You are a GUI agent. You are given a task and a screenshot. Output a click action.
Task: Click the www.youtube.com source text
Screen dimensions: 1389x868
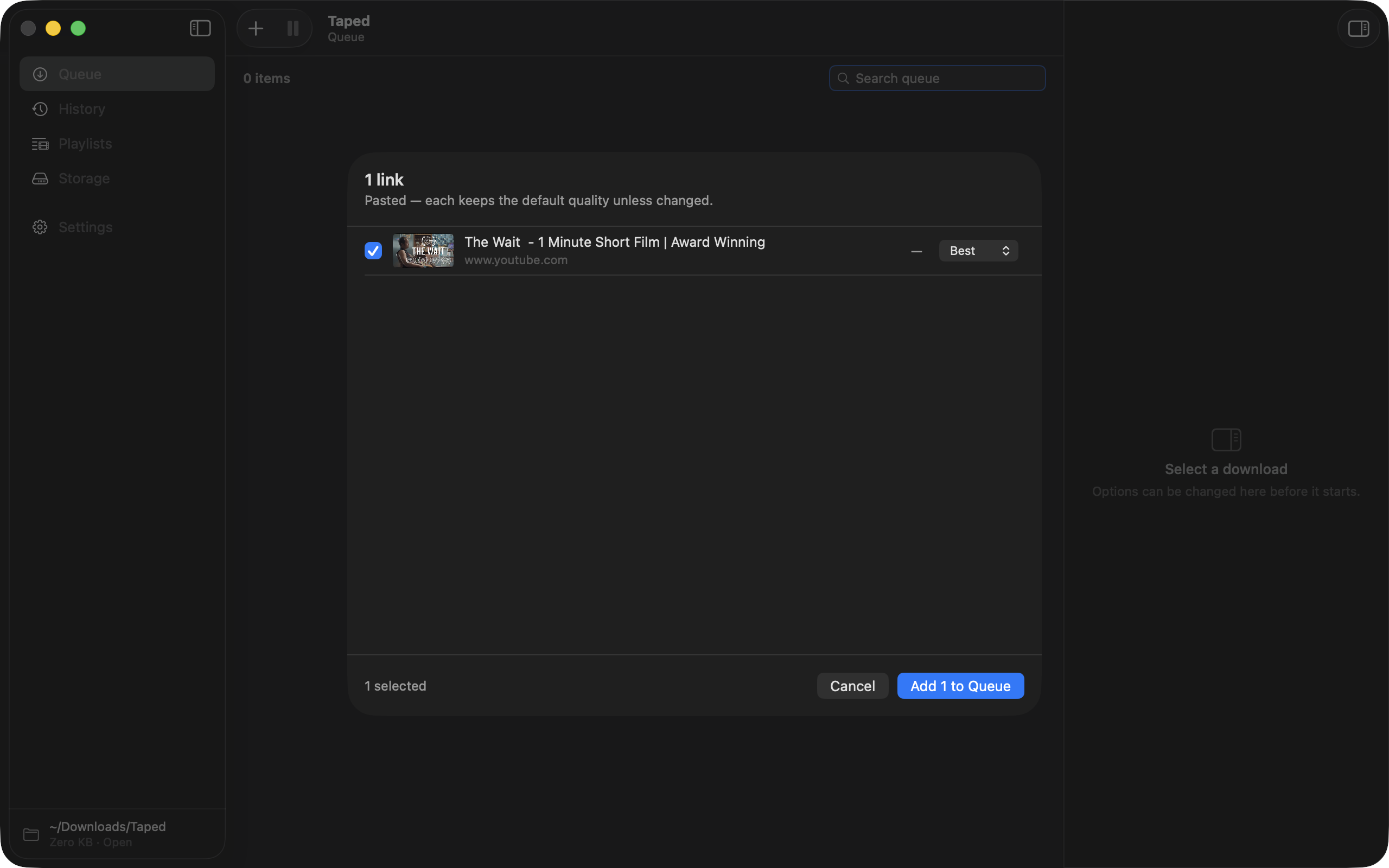pos(516,260)
